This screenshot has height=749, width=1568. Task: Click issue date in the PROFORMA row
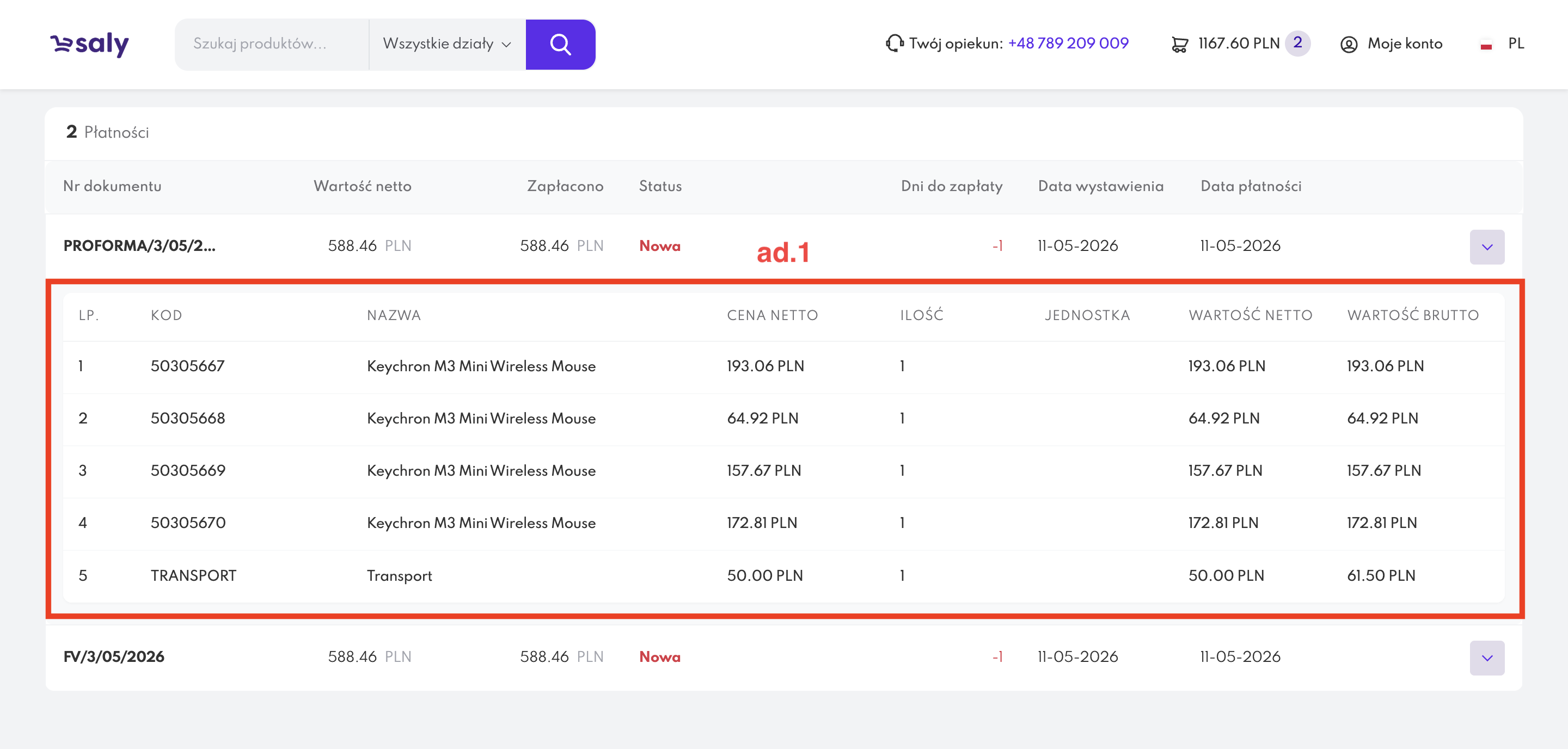(1077, 246)
